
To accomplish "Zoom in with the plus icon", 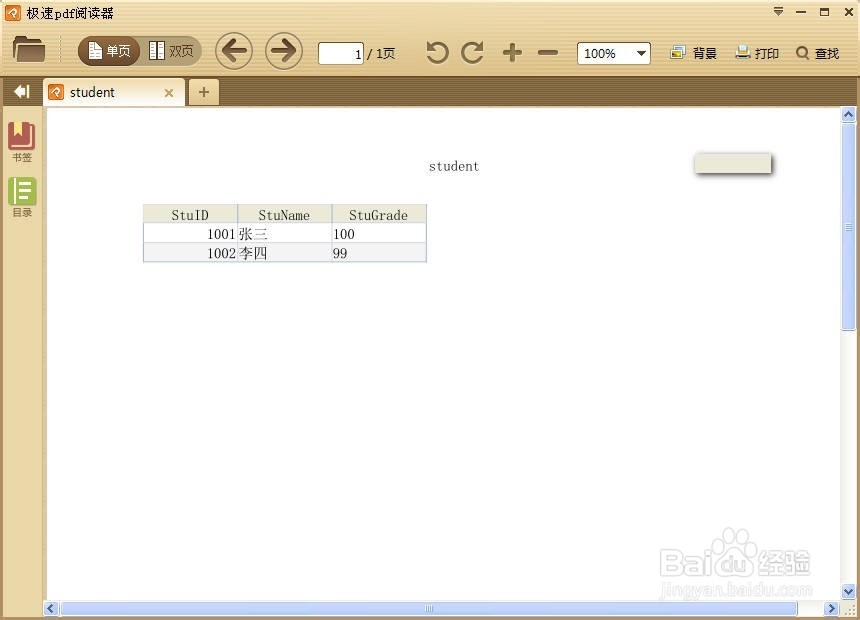I will [511, 52].
